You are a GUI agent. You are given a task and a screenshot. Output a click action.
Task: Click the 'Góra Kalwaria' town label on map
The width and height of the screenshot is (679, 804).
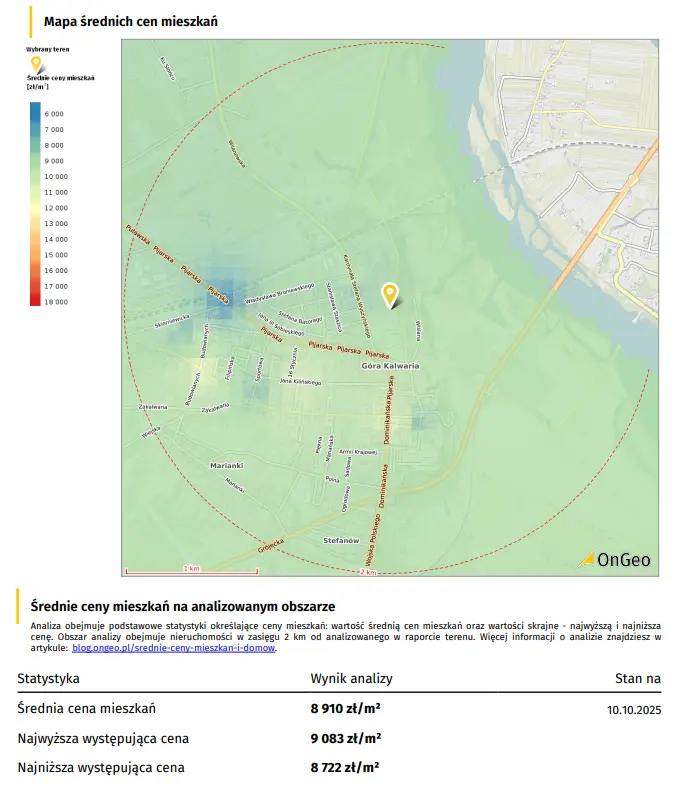(x=390, y=366)
